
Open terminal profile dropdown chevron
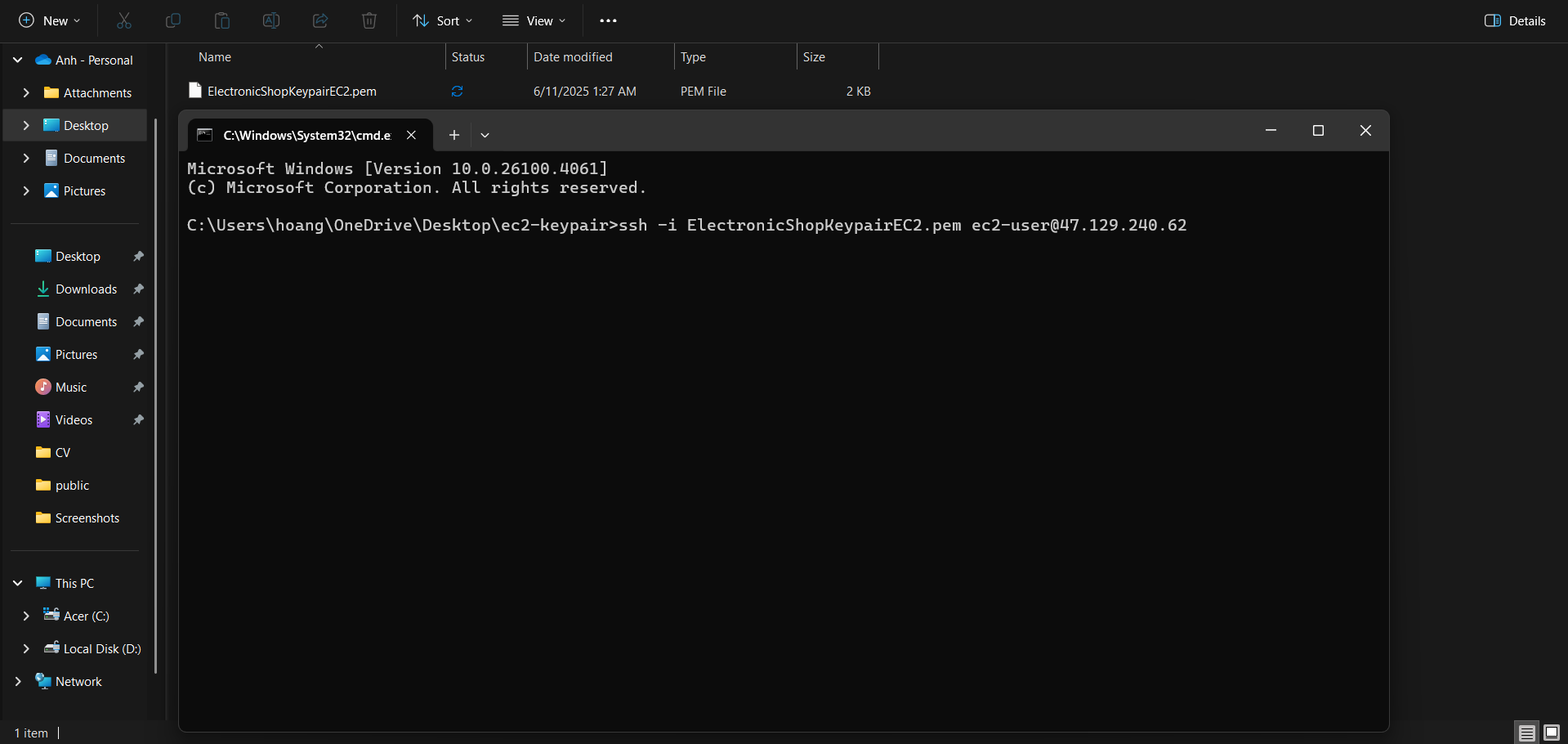pos(485,135)
